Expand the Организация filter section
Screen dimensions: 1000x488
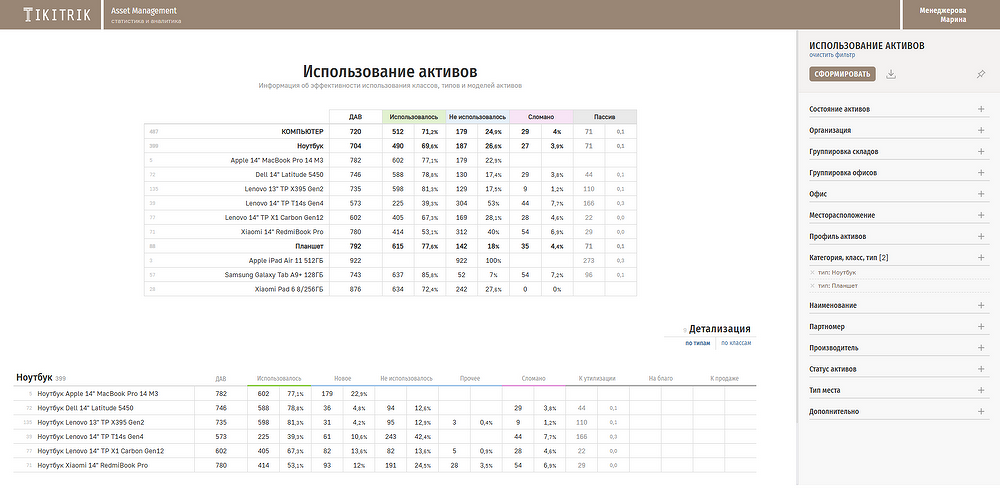980,130
